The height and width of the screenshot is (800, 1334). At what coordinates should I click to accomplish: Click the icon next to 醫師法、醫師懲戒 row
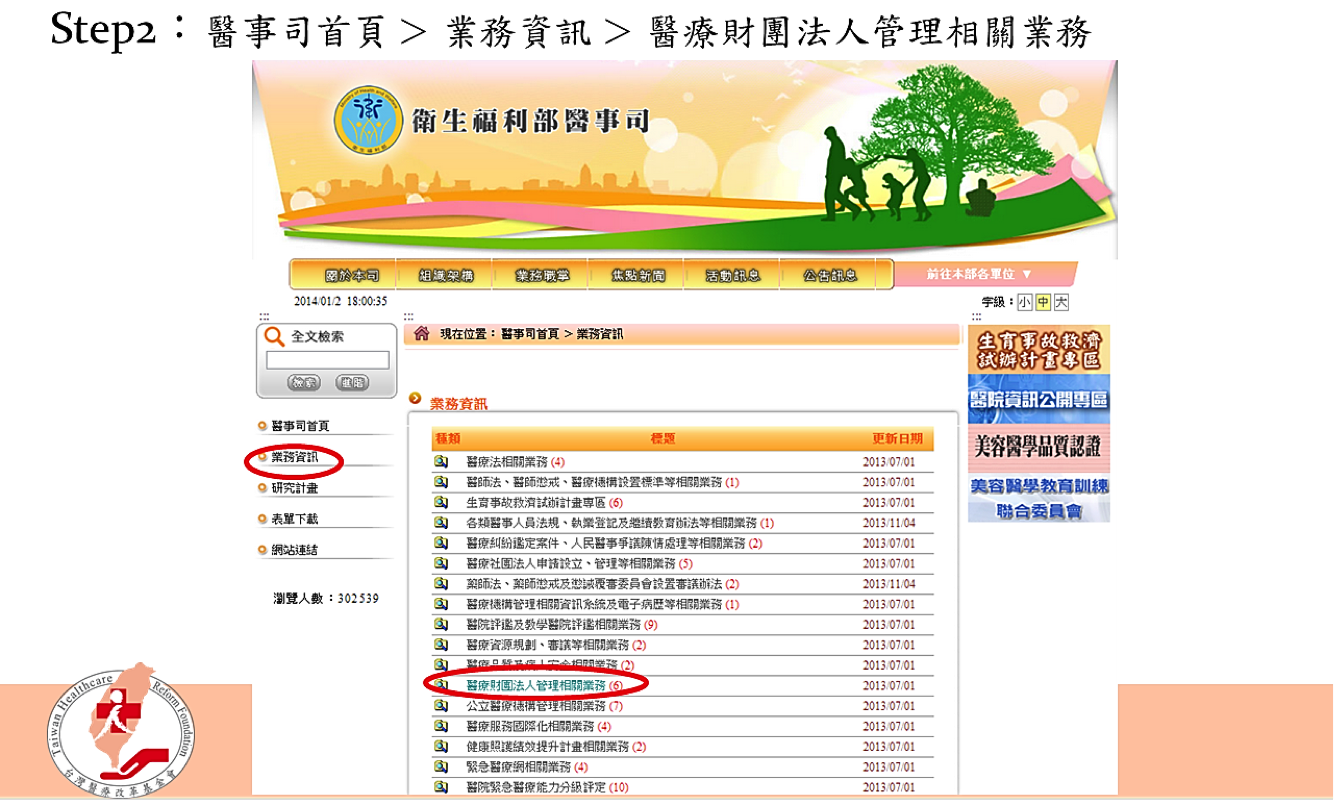[x=441, y=482]
